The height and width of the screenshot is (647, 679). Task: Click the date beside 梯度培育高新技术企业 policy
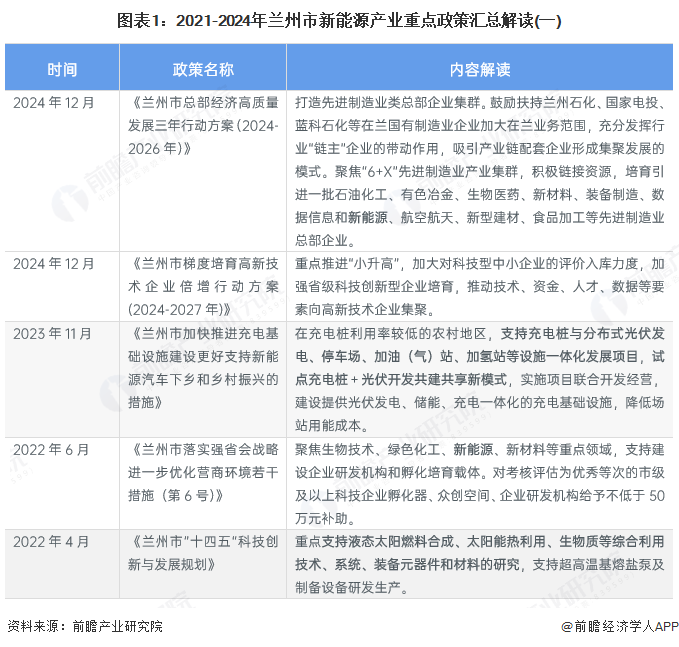(53, 263)
